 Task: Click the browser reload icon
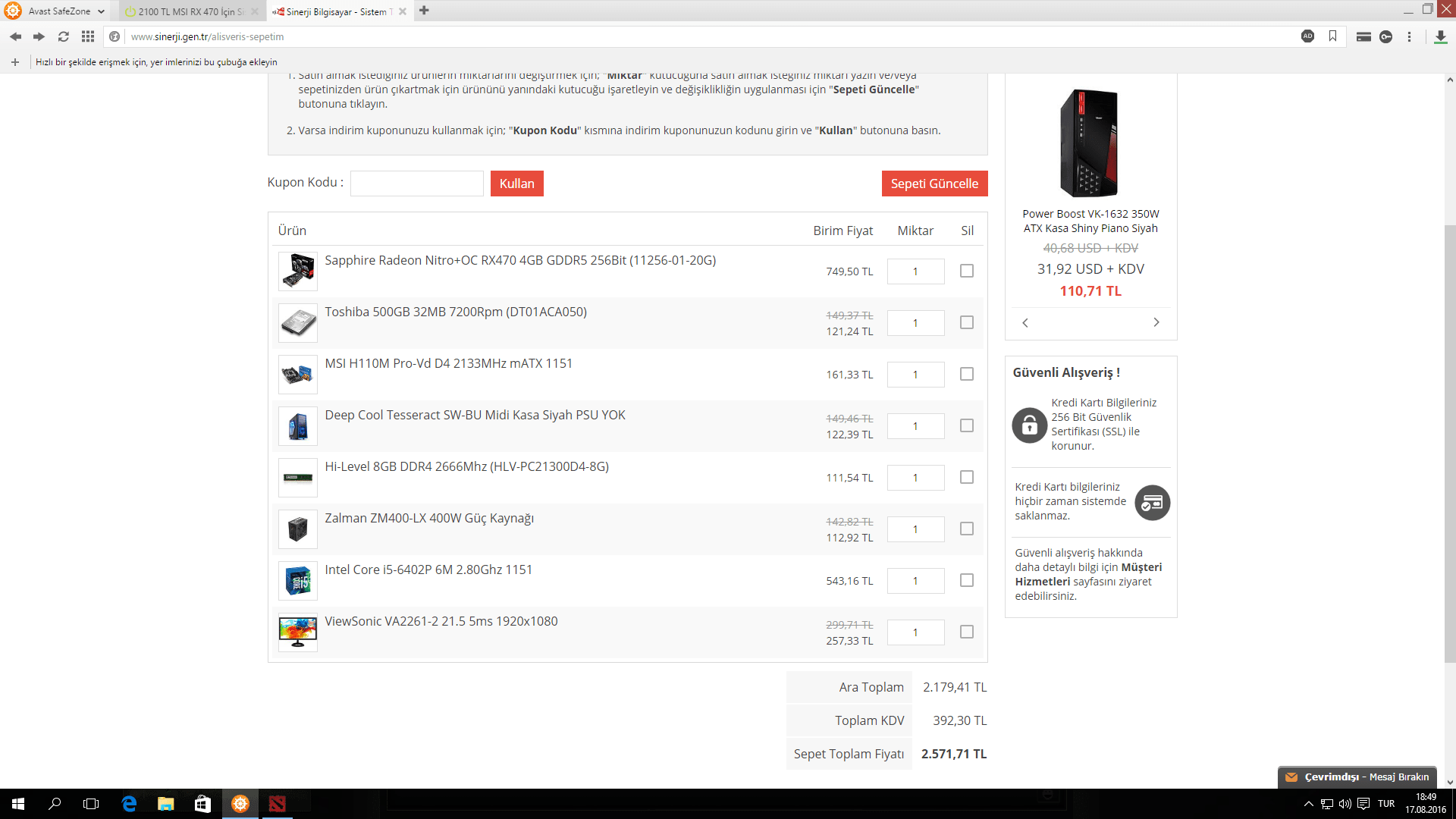(64, 36)
